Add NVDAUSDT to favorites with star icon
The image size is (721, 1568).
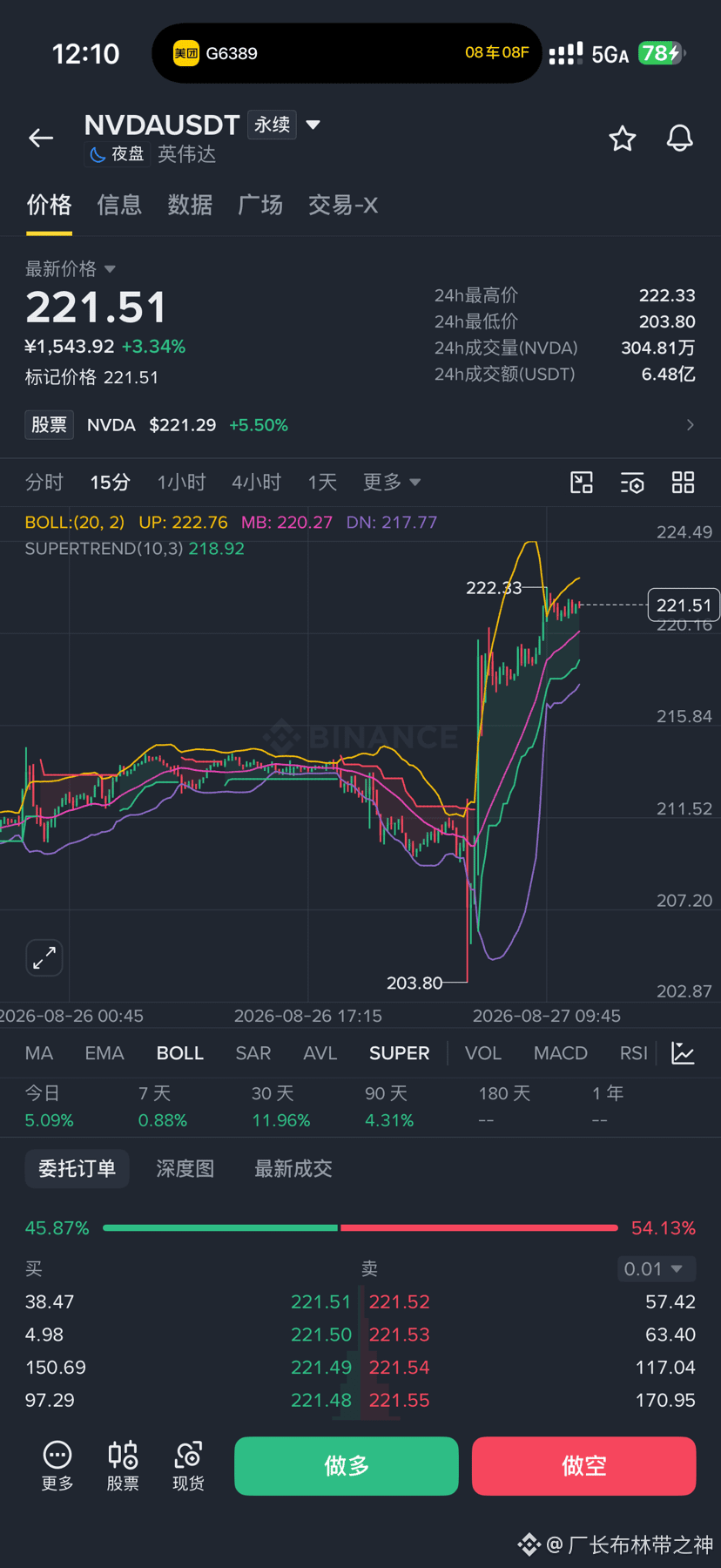pyautogui.click(x=622, y=138)
